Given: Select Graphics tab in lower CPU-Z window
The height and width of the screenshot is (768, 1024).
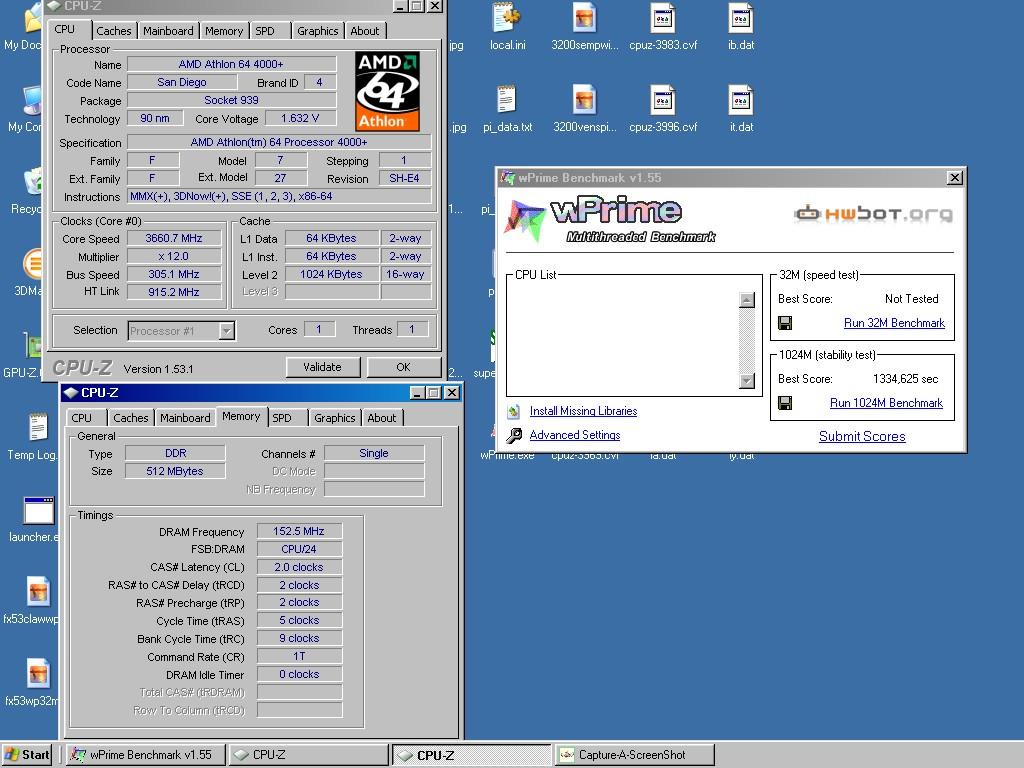Looking at the screenshot, I should click(x=334, y=418).
